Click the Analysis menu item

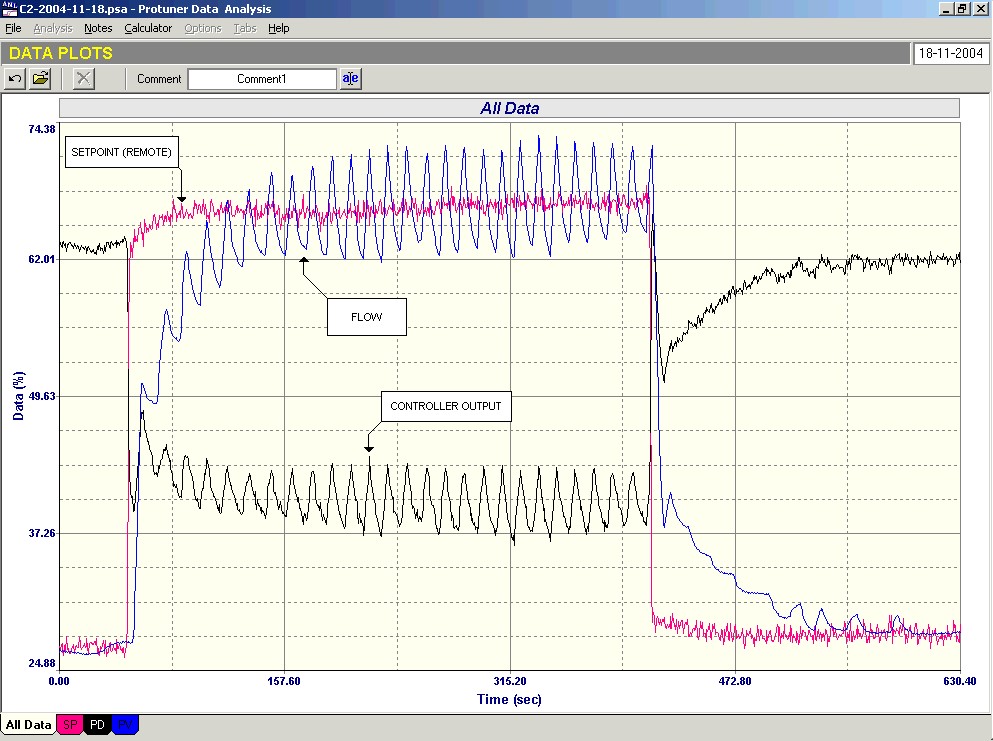tap(53, 28)
